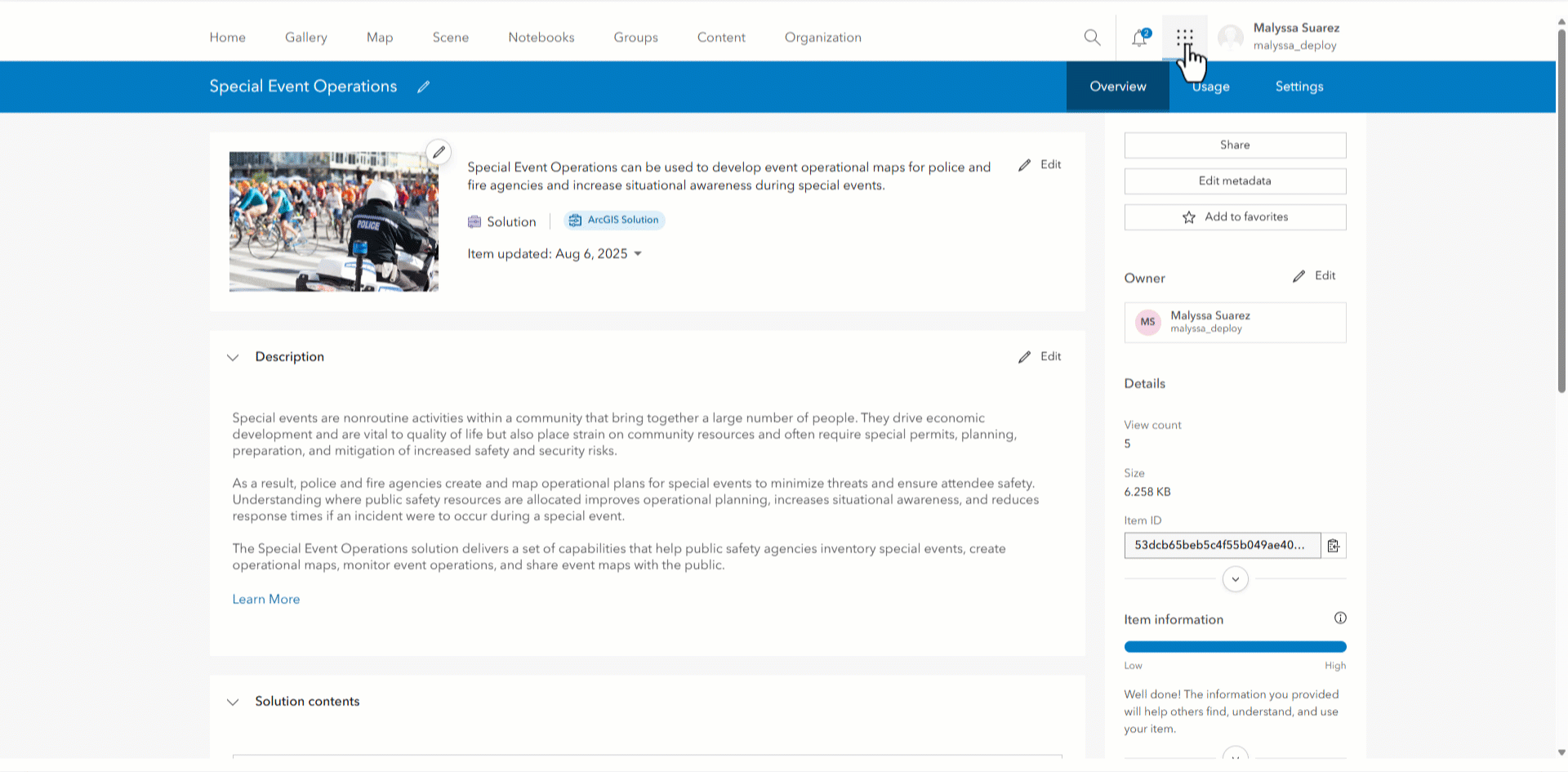
Task: Click the page vertical scrollbar
Action: (1561, 212)
